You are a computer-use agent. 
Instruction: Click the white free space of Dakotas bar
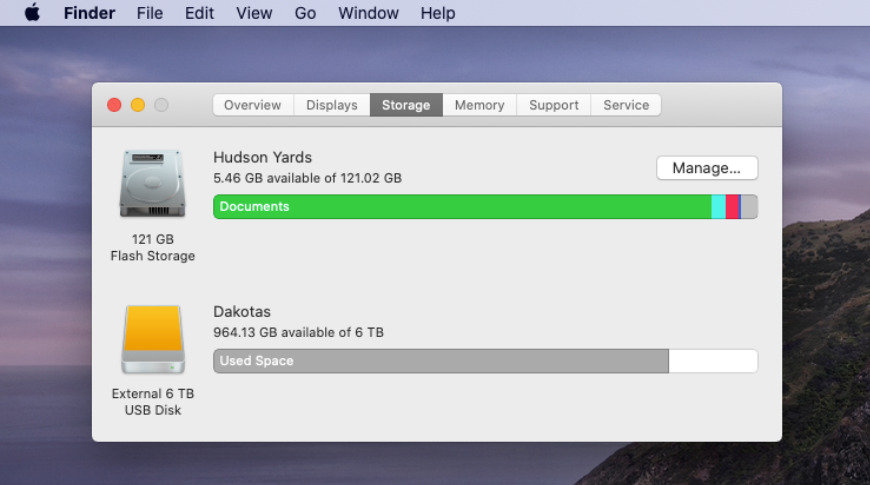click(x=714, y=361)
